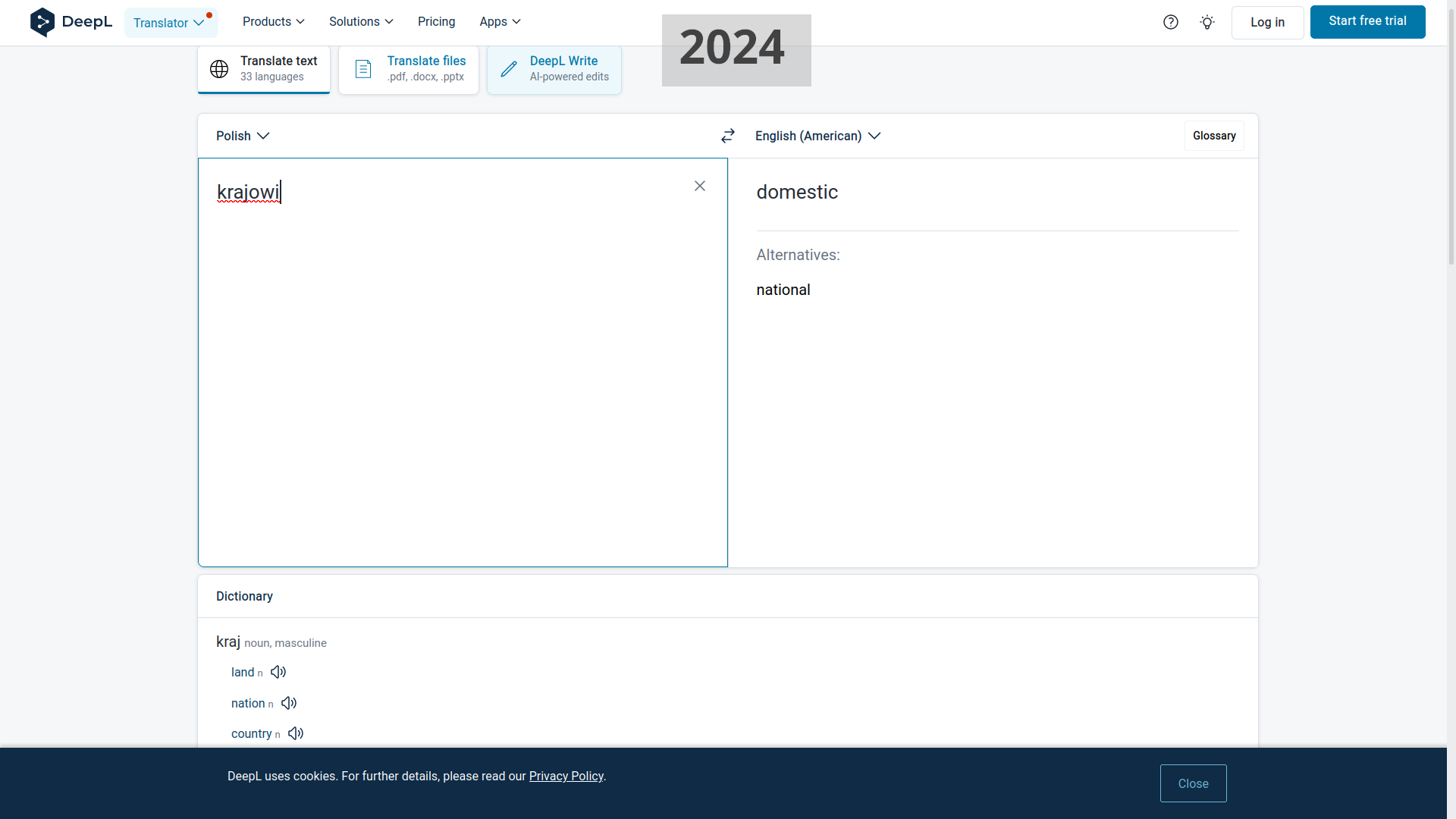The height and width of the screenshot is (819, 1456).
Task: Click the lightbulb appearance icon
Action: tap(1207, 22)
